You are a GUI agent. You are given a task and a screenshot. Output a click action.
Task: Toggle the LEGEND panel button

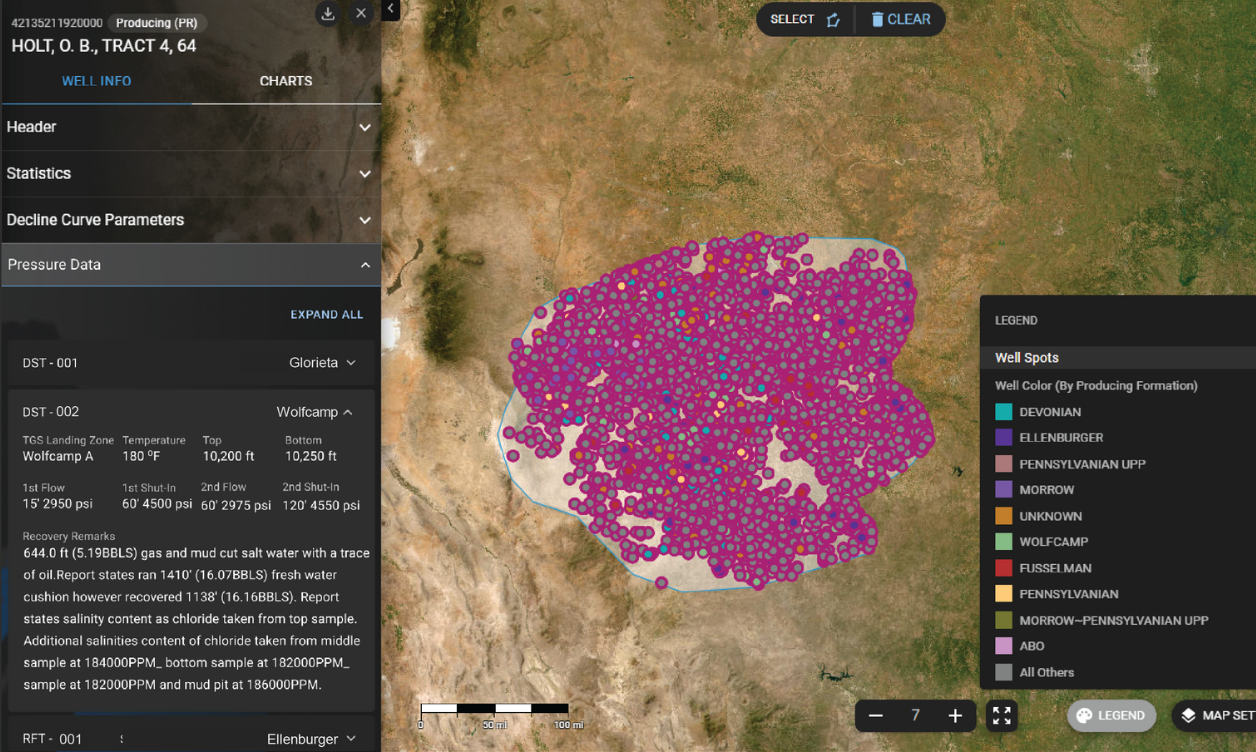tap(1111, 715)
